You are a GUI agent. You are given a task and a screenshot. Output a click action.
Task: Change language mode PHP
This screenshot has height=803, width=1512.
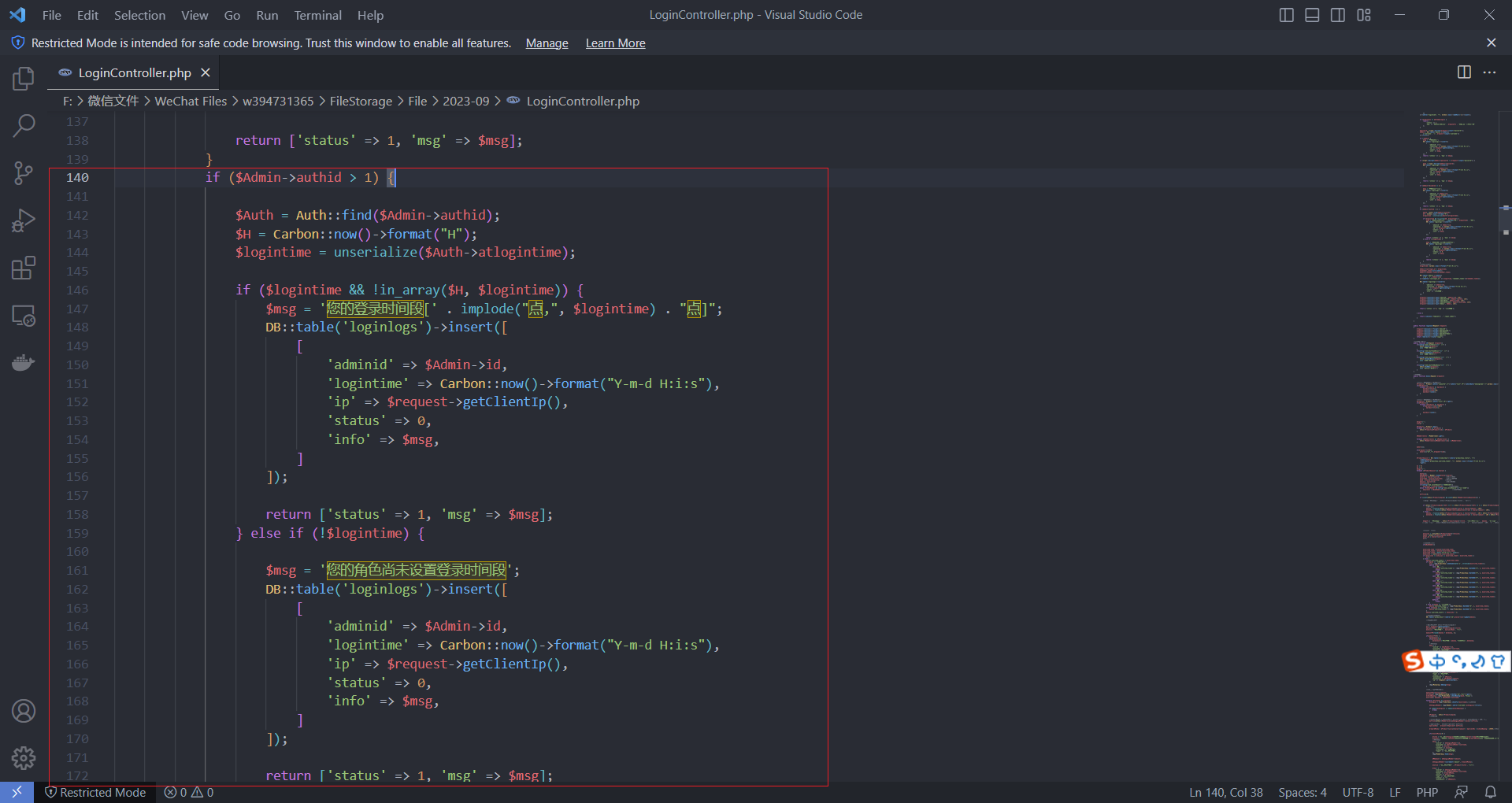(x=1426, y=793)
